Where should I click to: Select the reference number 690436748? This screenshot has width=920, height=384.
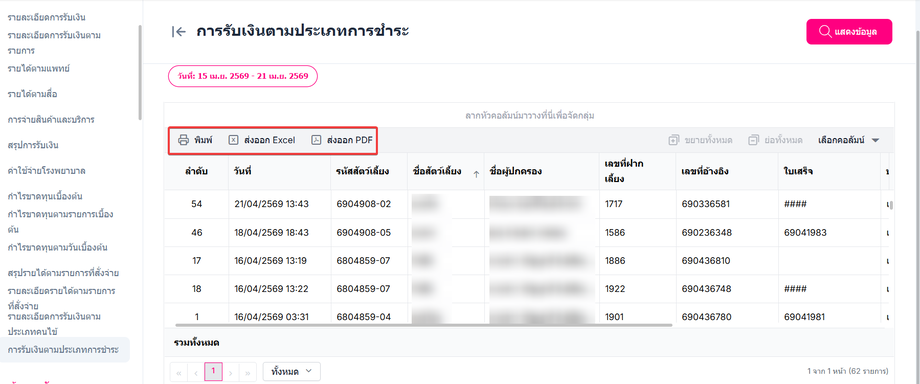pyautogui.click(x=706, y=289)
